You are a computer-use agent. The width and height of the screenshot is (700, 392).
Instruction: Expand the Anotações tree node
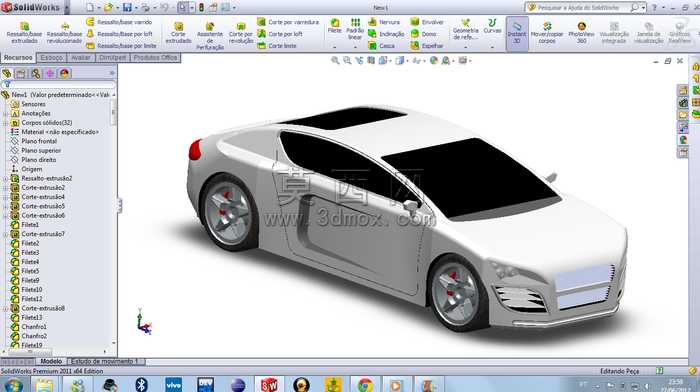pos(5,113)
